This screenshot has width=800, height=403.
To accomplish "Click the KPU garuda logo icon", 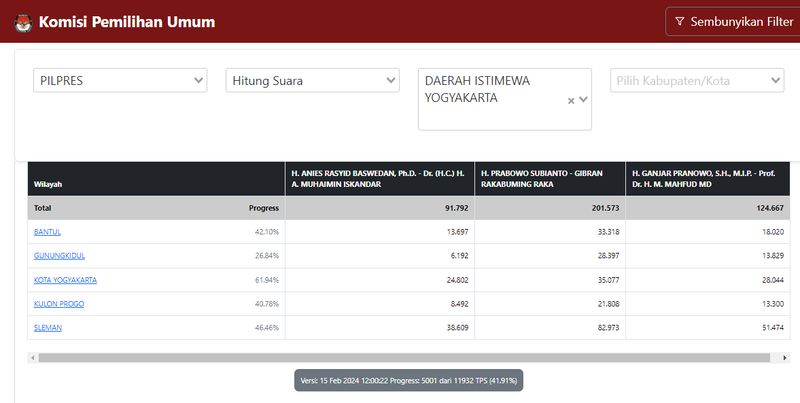I will click(23, 22).
